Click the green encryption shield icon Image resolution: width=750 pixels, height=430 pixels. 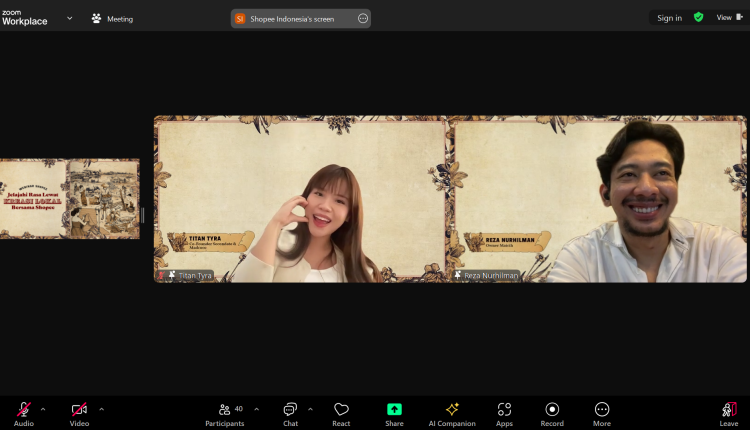click(x=699, y=17)
